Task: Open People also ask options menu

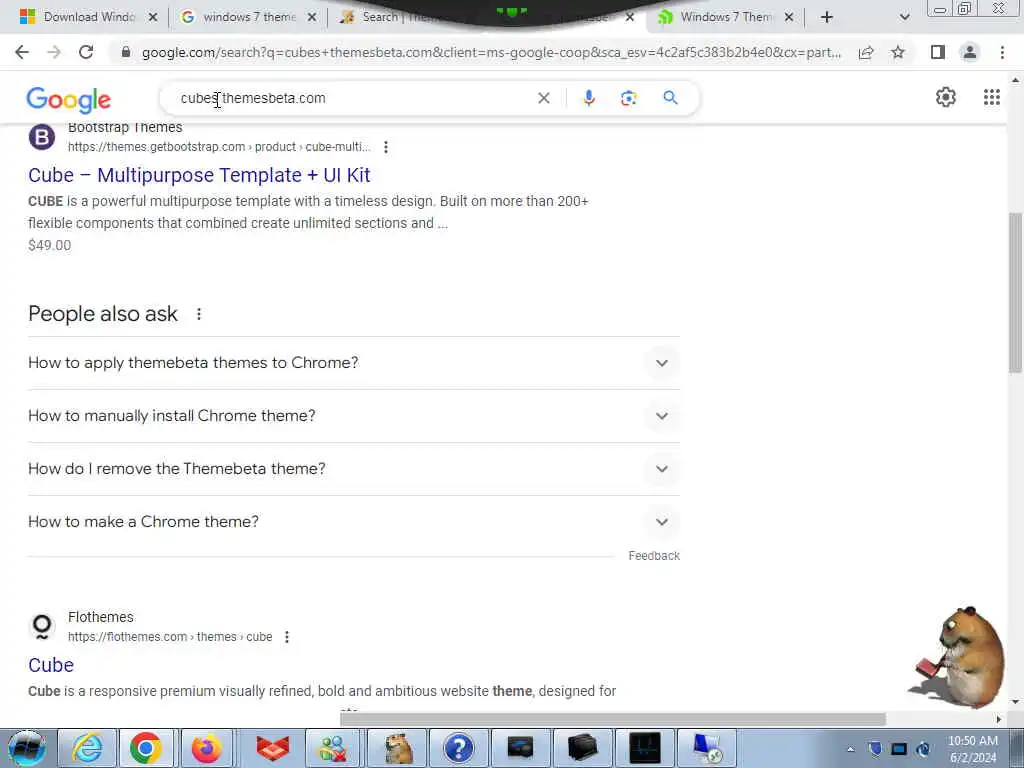Action: point(199,314)
